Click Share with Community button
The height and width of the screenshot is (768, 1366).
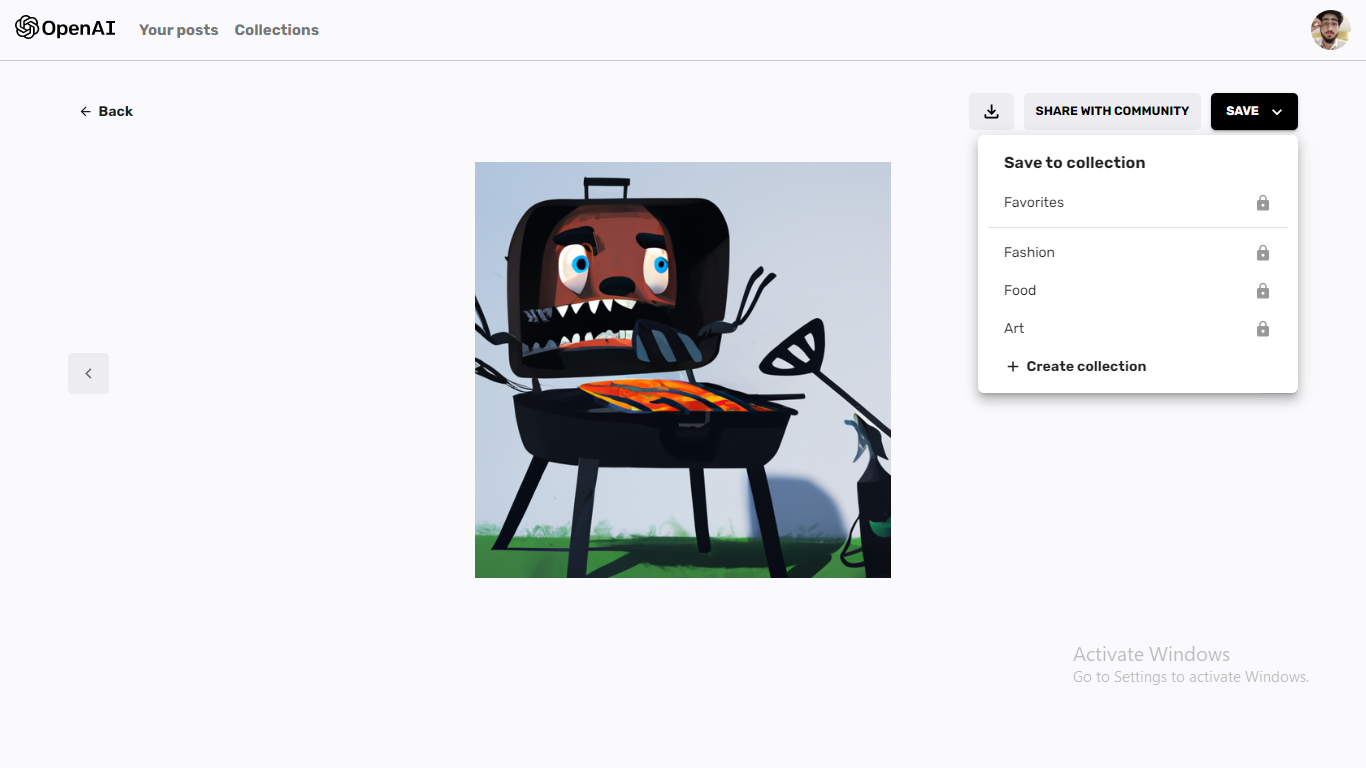pyautogui.click(x=1112, y=111)
